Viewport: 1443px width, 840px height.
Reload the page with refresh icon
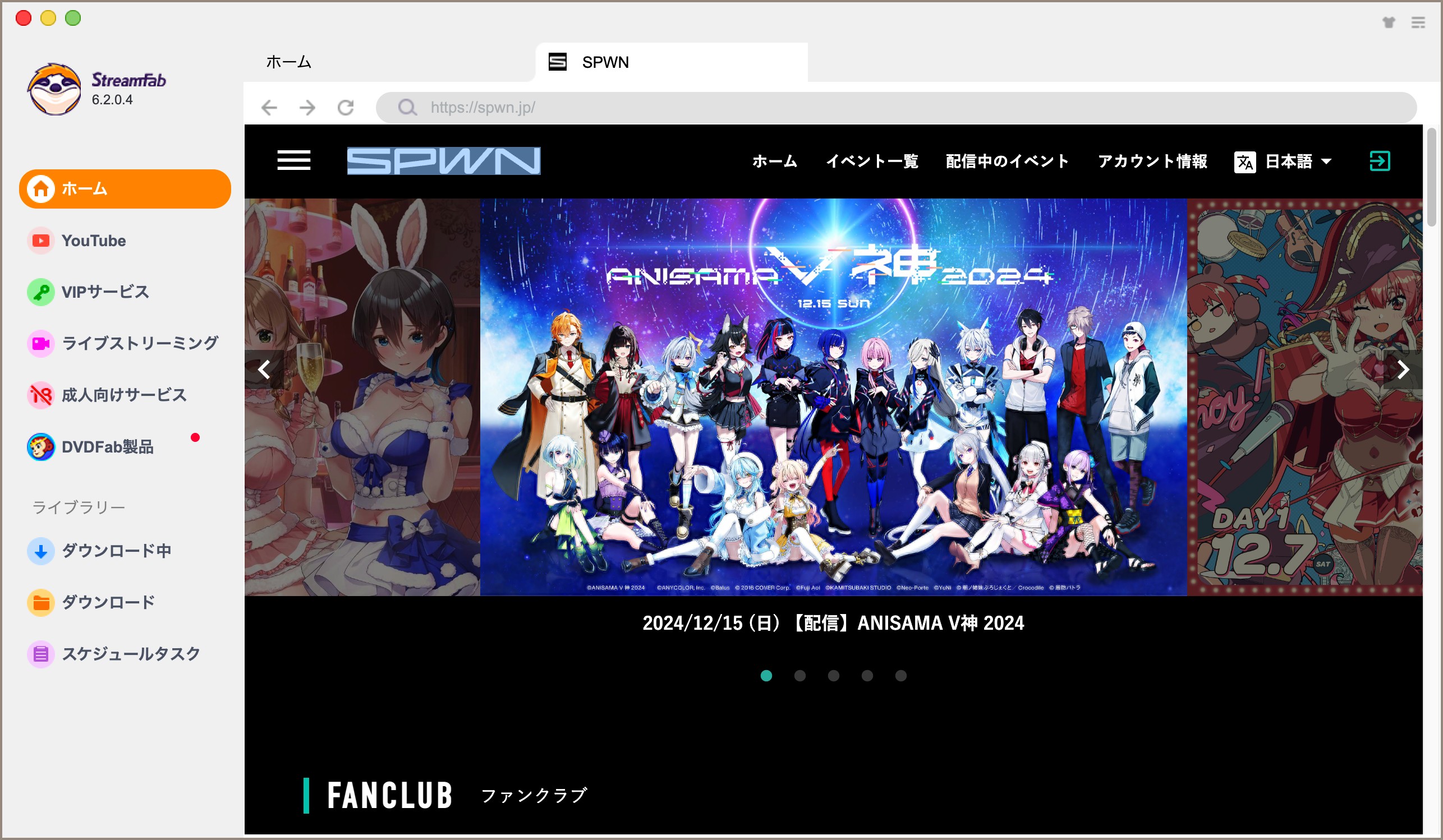[x=345, y=108]
